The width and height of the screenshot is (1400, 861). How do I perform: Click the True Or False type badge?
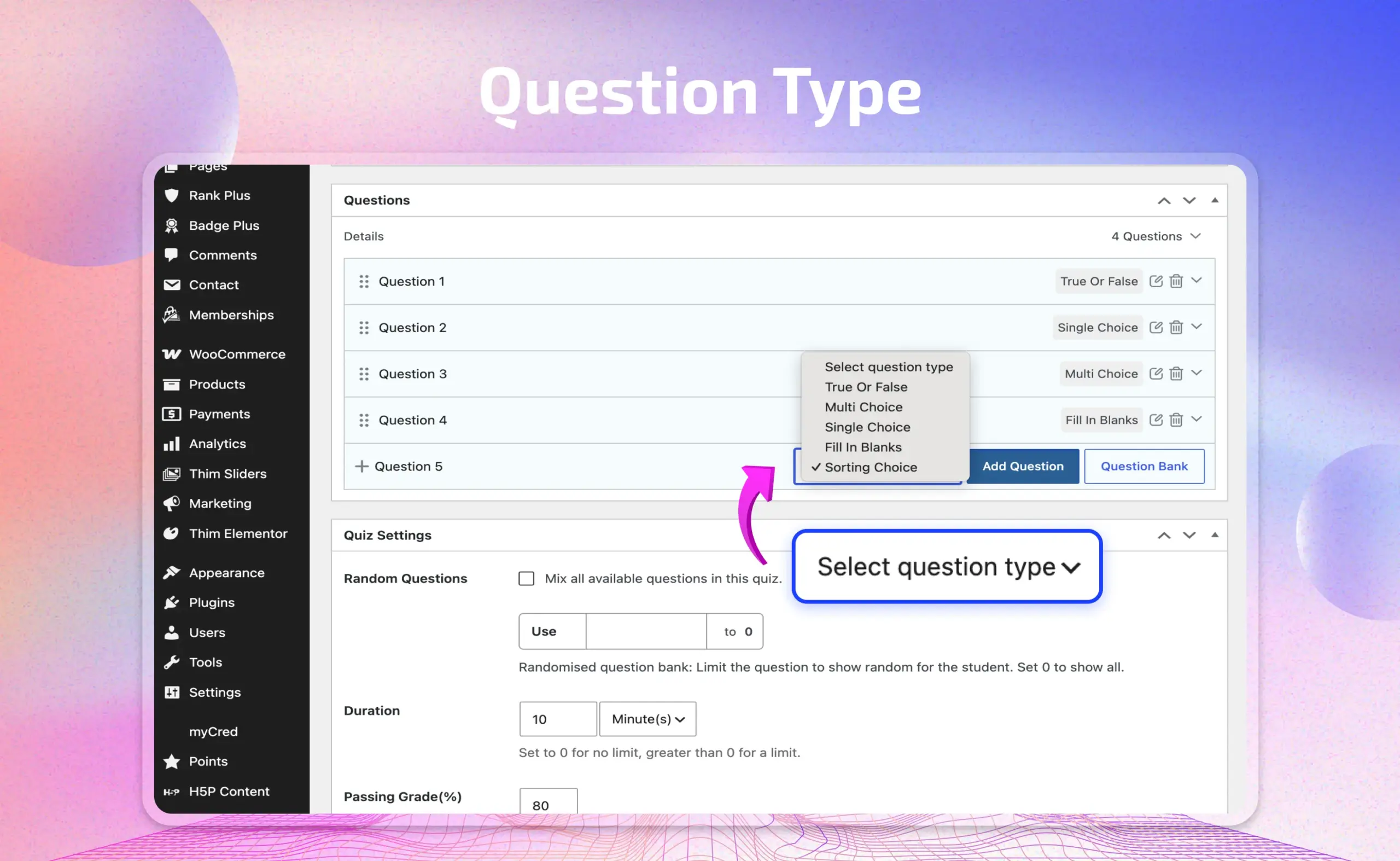click(x=1099, y=281)
